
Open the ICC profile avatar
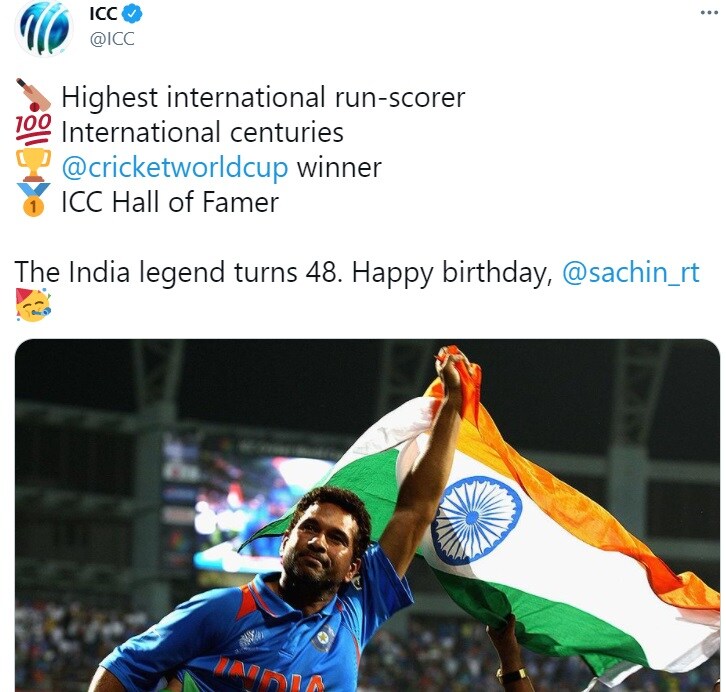(x=44, y=28)
